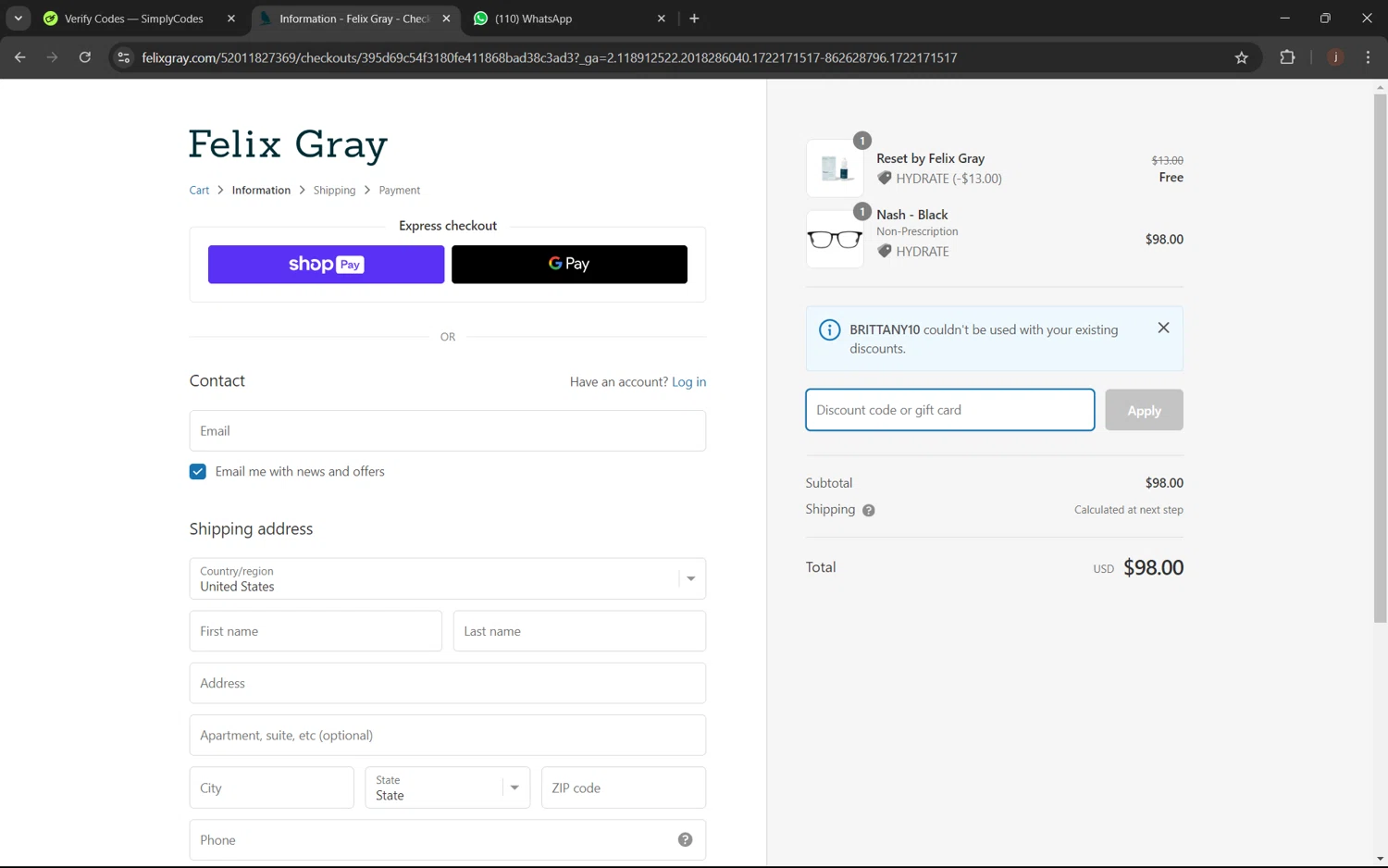1388x868 pixels.
Task: Click the info icon in BRITTANY10 notice
Action: pos(830,329)
